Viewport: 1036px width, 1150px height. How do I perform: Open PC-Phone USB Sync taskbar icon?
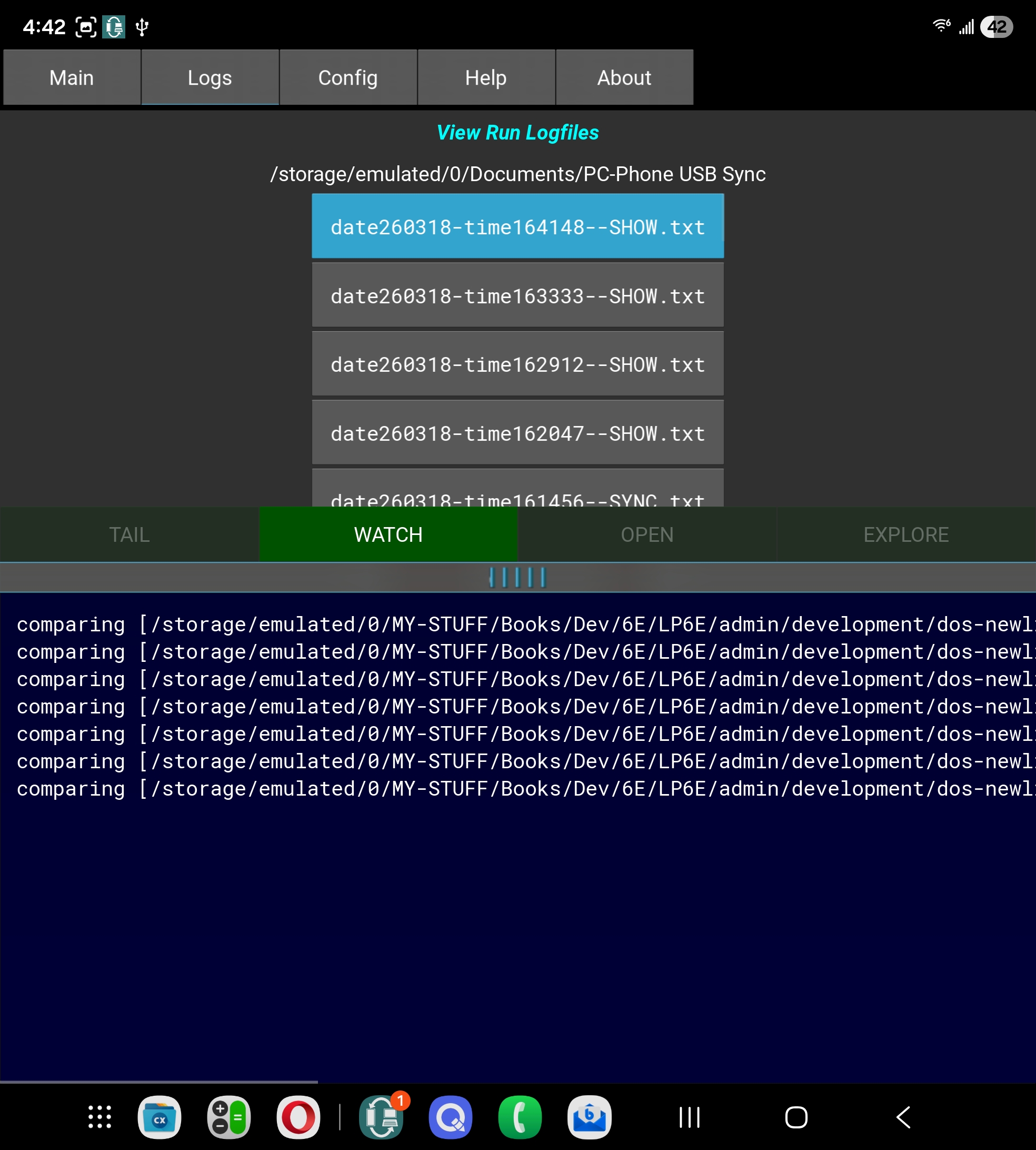tap(381, 1117)
